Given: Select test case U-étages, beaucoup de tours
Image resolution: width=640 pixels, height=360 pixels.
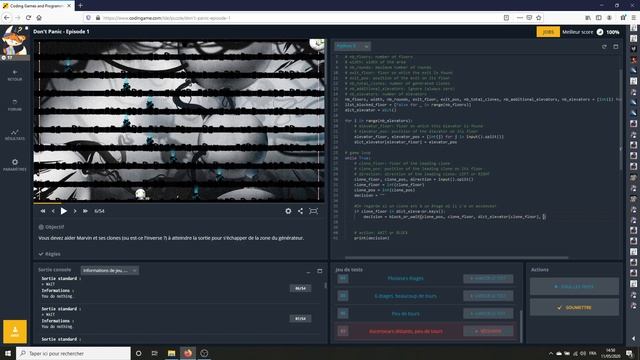Looking at the screenshot, I should [405, 296].
